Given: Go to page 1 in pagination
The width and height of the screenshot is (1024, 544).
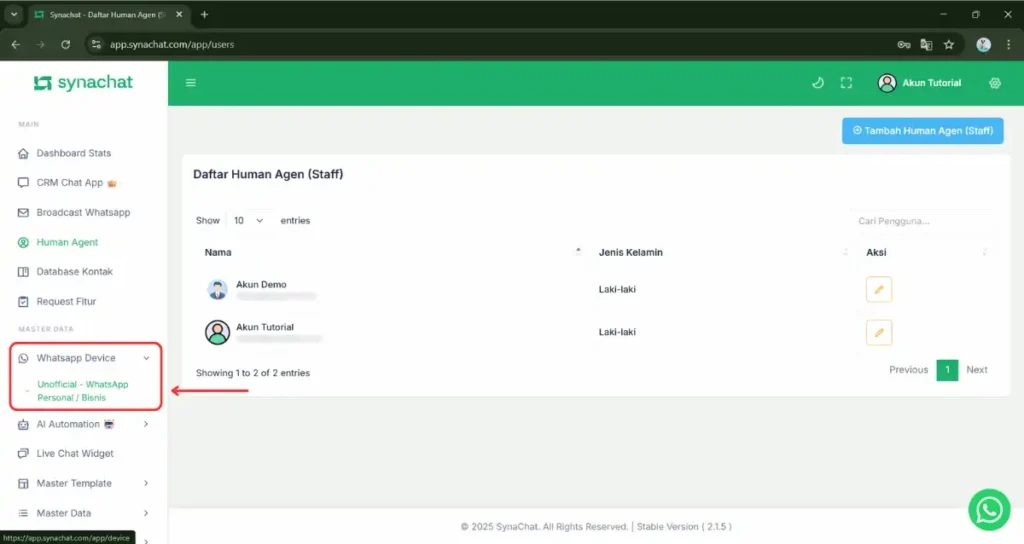Looking at the screenshot, I should pos(947,370).
